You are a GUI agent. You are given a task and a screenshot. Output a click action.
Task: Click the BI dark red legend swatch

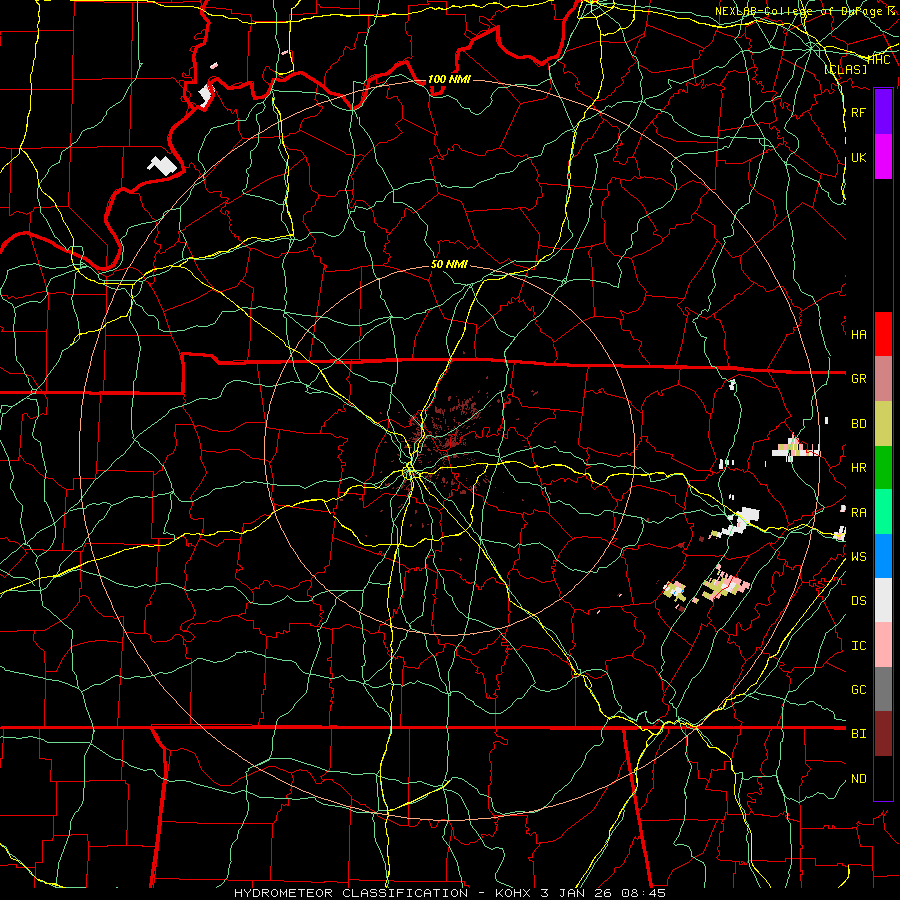pyautogui.click(x=883, y=734)
